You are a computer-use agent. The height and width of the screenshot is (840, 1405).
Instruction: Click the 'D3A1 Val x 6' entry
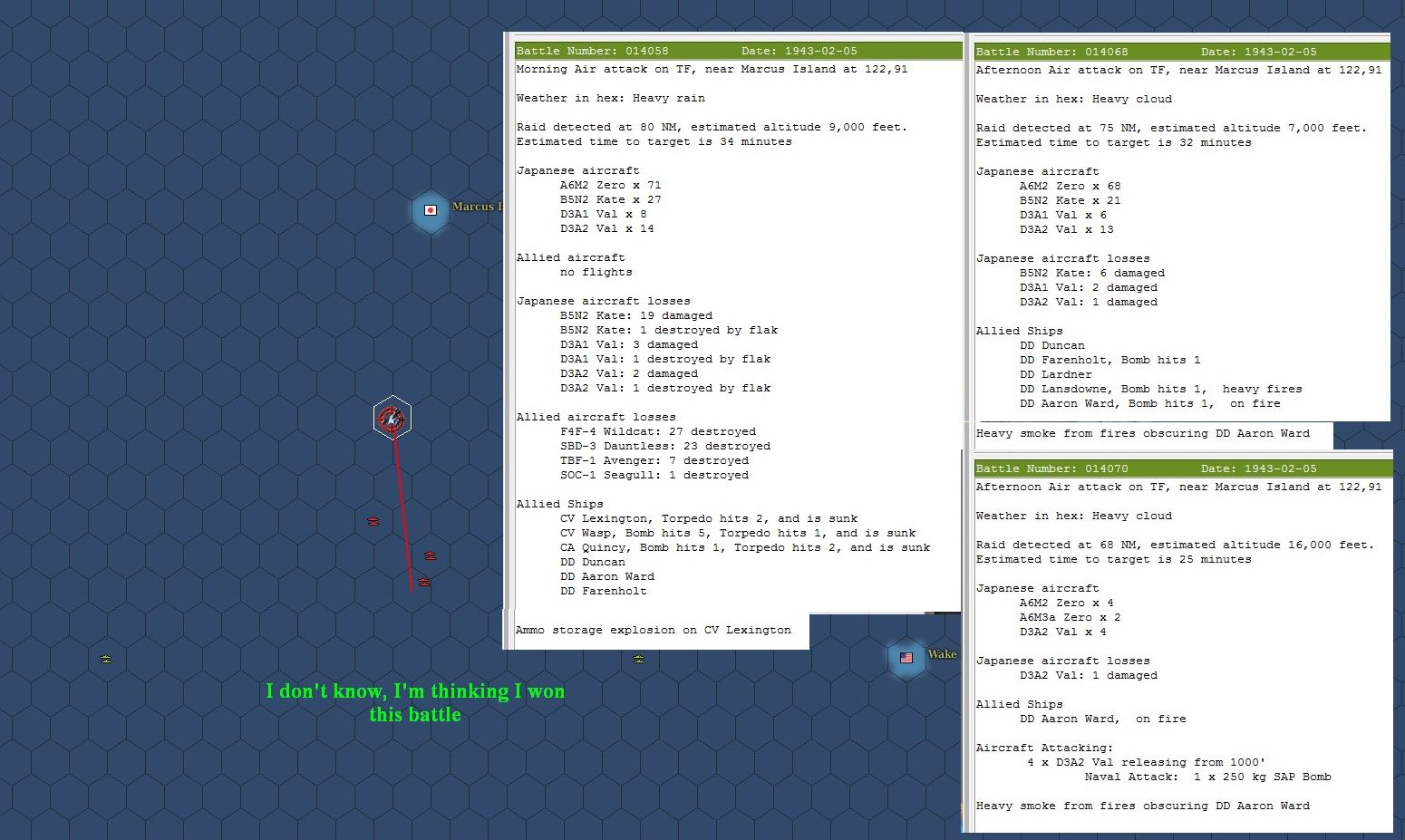tap(1062, 215)
